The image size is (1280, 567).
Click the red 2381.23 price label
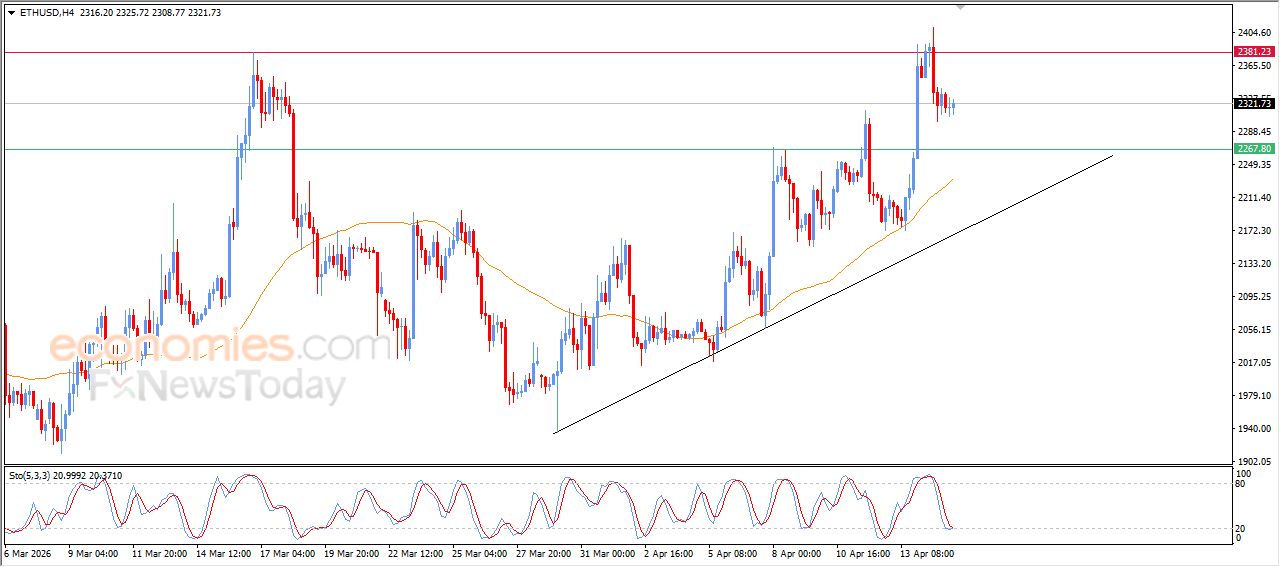click(1254, 52)
